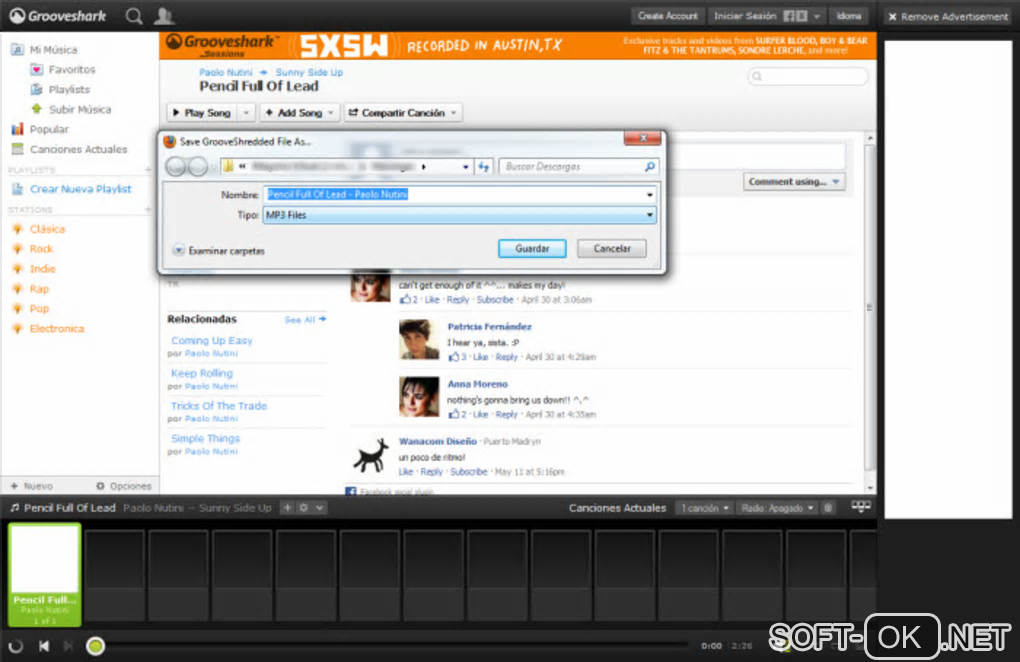Open the Tipo file type combo box

pos(459,215)
